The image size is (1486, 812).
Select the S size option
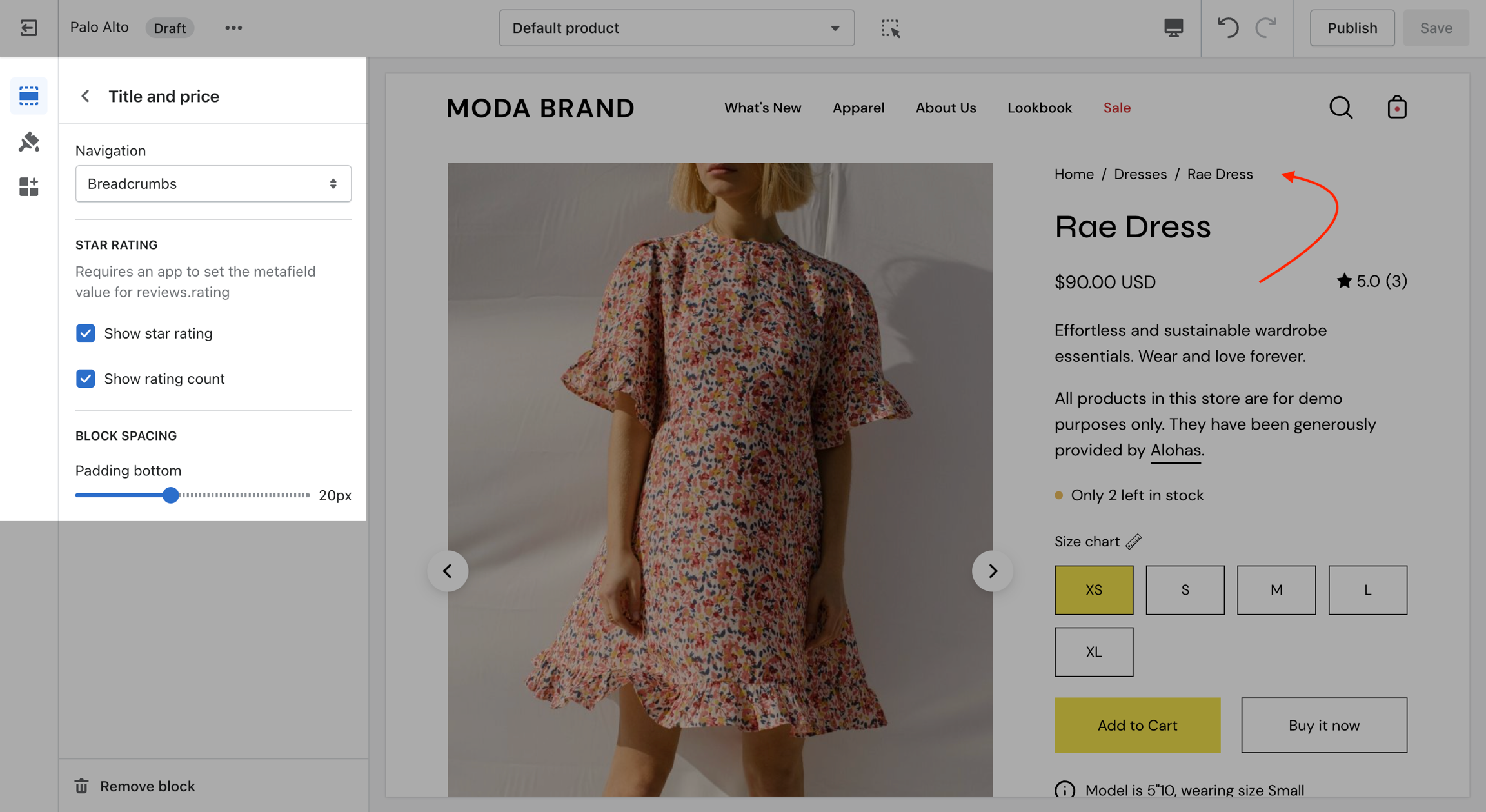click(x=1185, y=589)
